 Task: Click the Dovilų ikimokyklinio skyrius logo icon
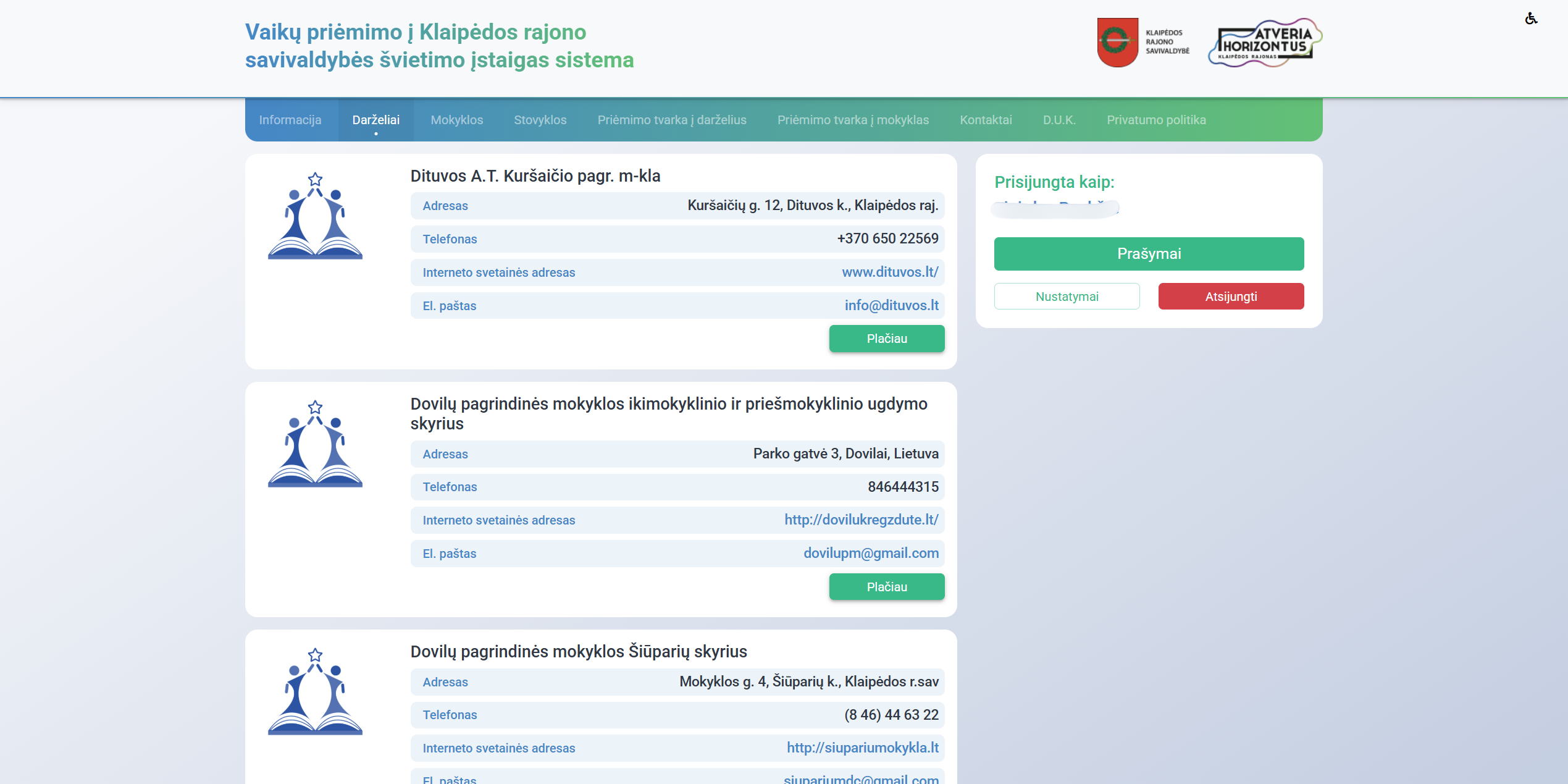click(315, 444)
